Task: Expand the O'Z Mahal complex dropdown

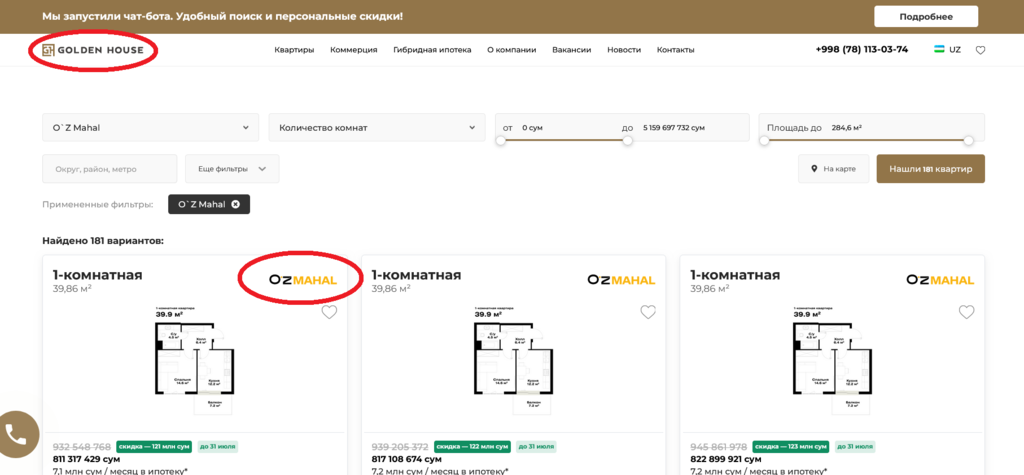Action: click(x=150, y=128)
